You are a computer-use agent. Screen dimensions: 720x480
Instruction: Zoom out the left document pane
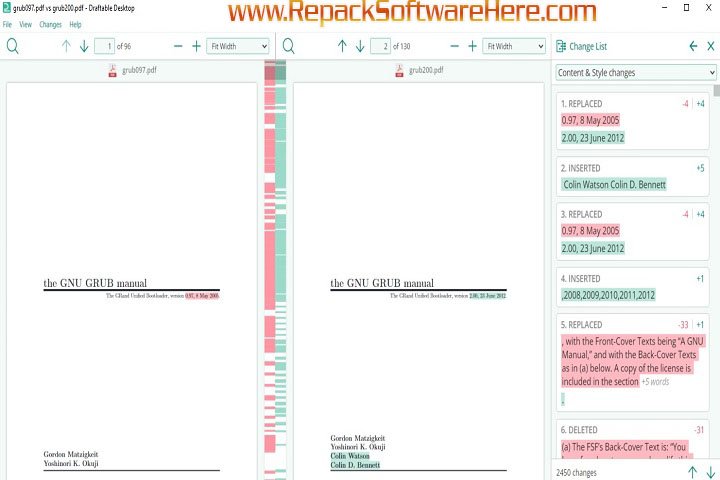click(x=178, y=46)
